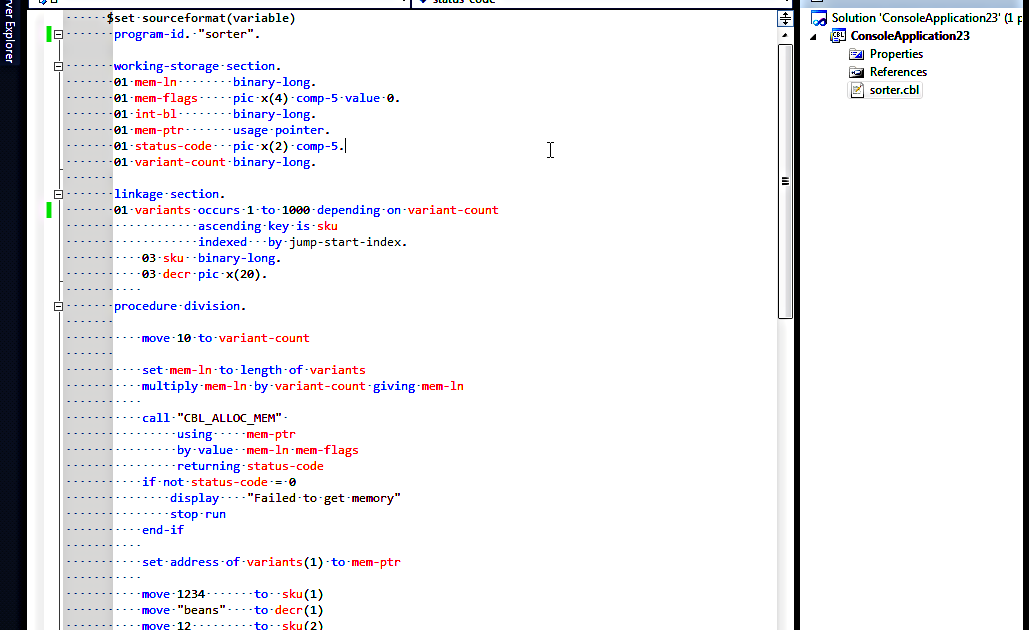Collapse the linkage section code region
The height and width of the screenshot is (630, 1029).
pos(57,193)
